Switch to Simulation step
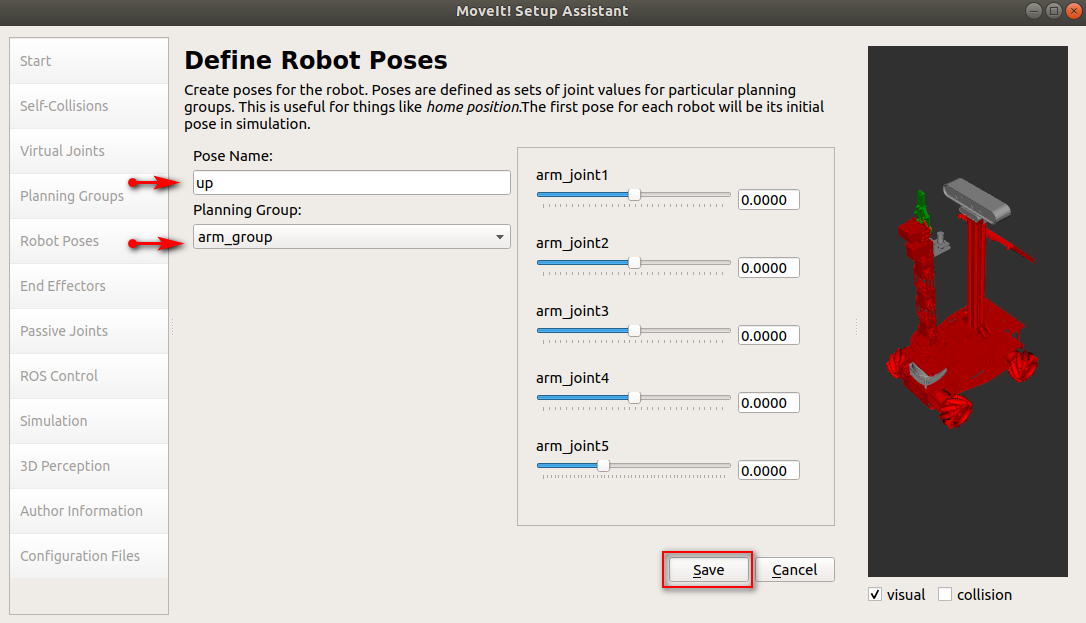This screenshot has width=1086, height=623. [x=89, y=421]
